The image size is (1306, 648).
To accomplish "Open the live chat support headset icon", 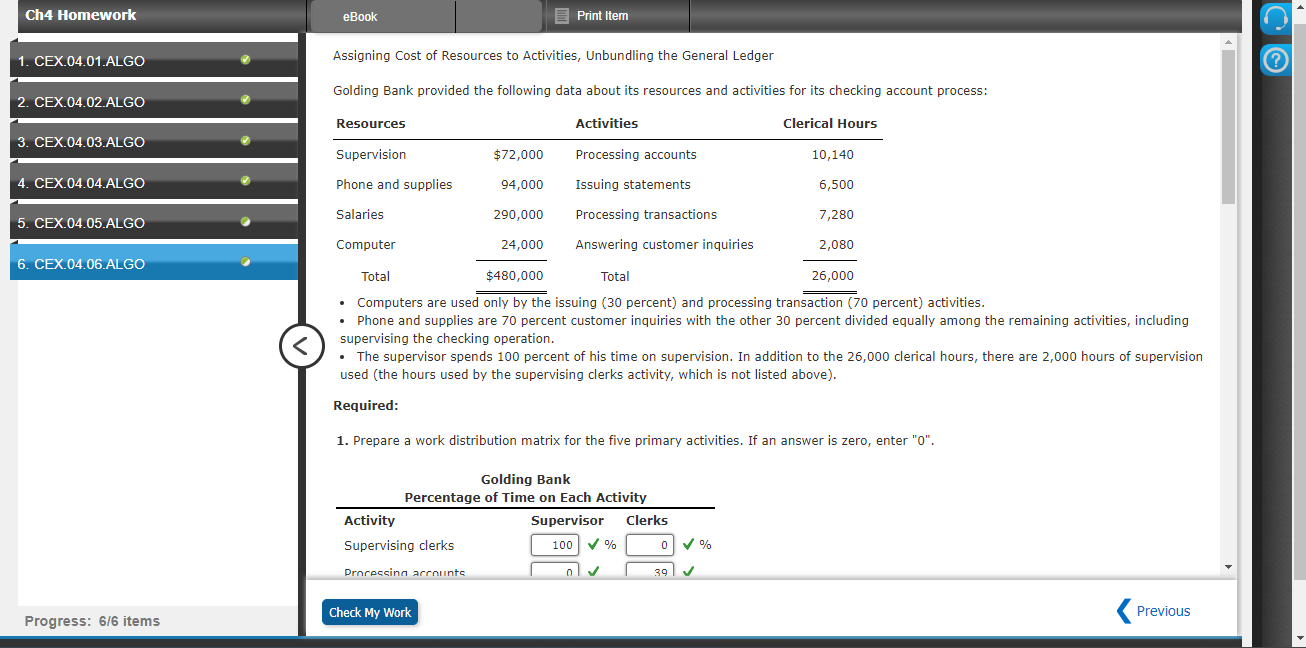I will (1276, 19).
